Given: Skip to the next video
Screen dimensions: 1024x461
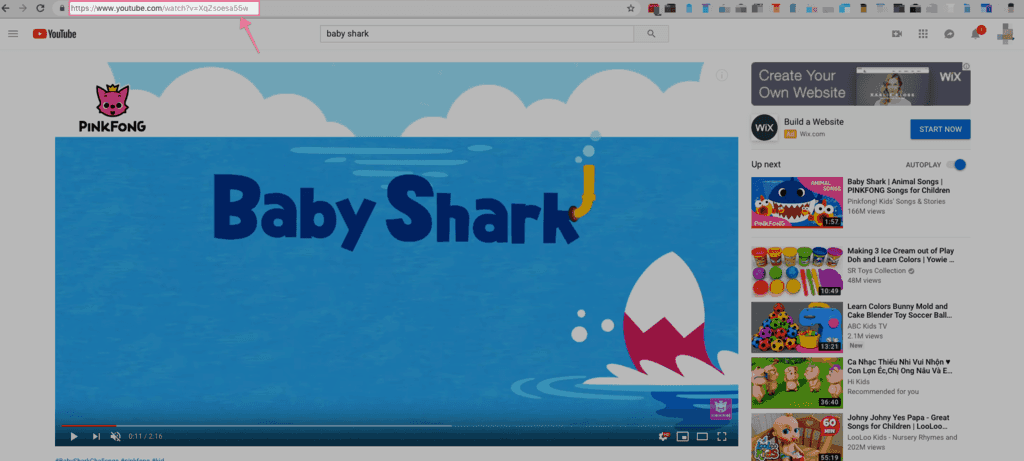Looking at the screenshot, I should click(x=96, y=436).
